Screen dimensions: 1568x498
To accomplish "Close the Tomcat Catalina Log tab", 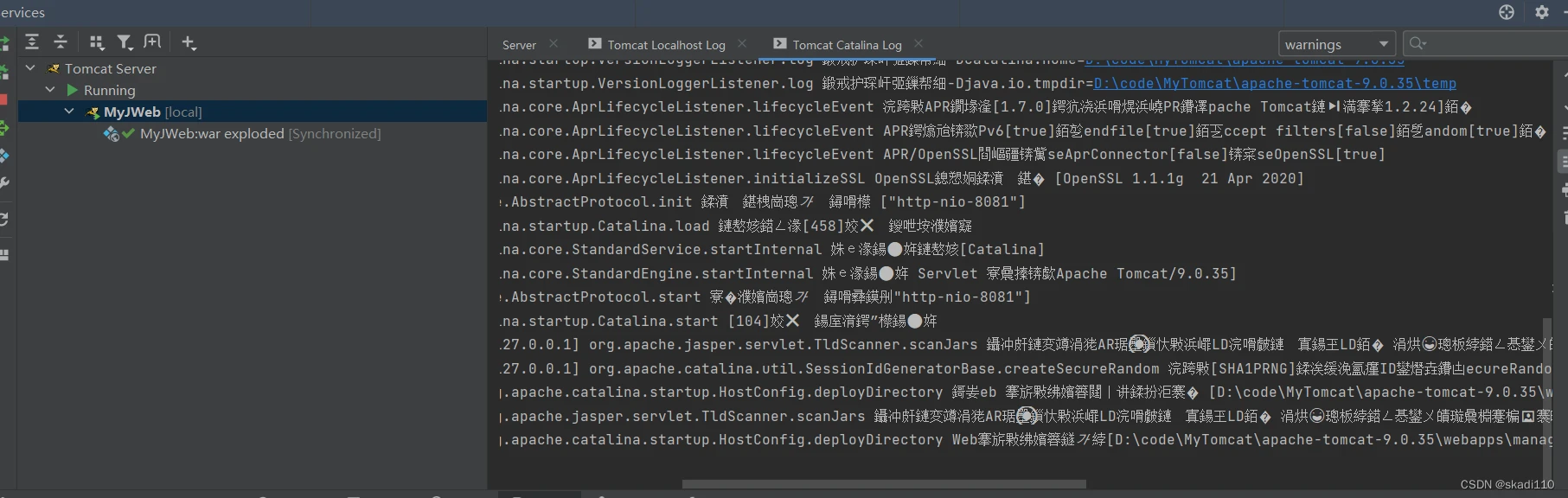I will point(918,44).
